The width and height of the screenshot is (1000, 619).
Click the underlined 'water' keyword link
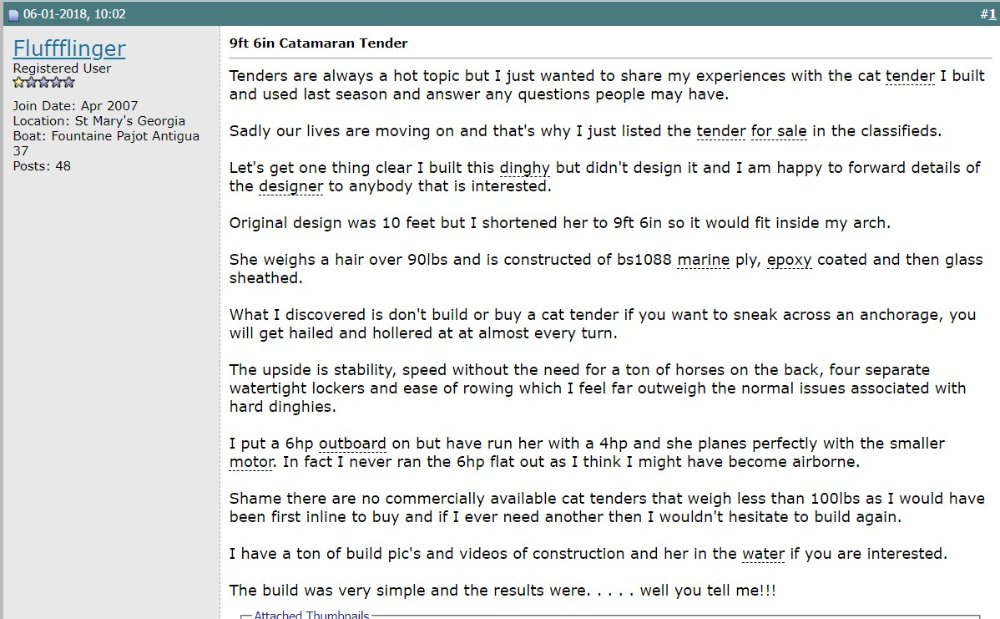(x=763, y=554)
